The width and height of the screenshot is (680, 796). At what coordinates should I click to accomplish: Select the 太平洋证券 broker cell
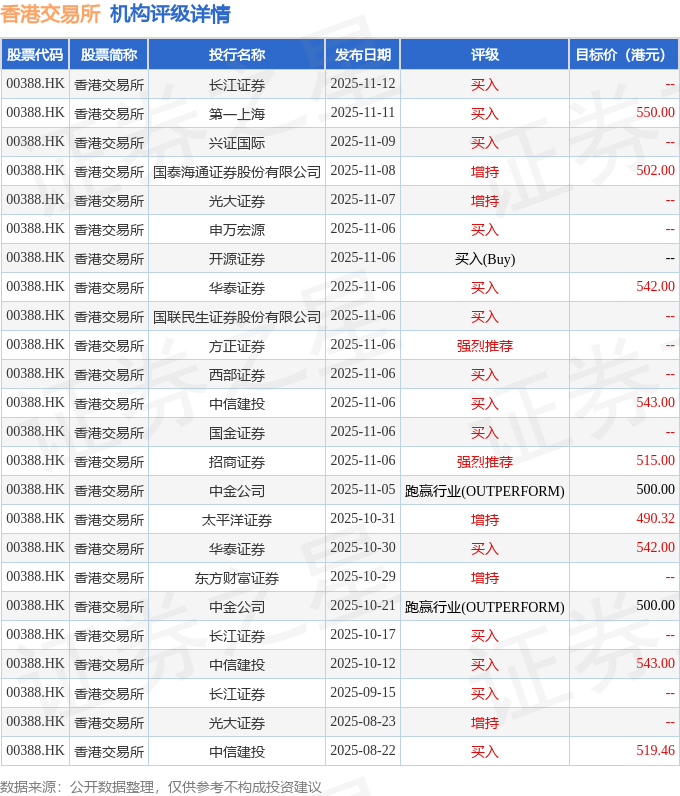(237, 519)
